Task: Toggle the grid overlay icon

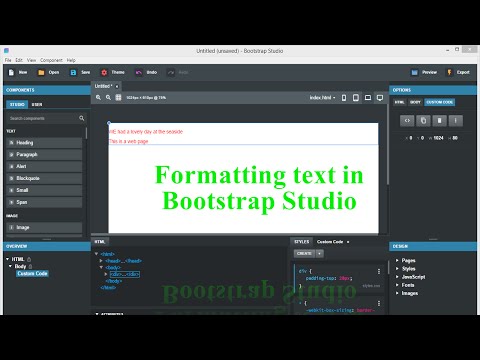Action: [x=118, y=97]
